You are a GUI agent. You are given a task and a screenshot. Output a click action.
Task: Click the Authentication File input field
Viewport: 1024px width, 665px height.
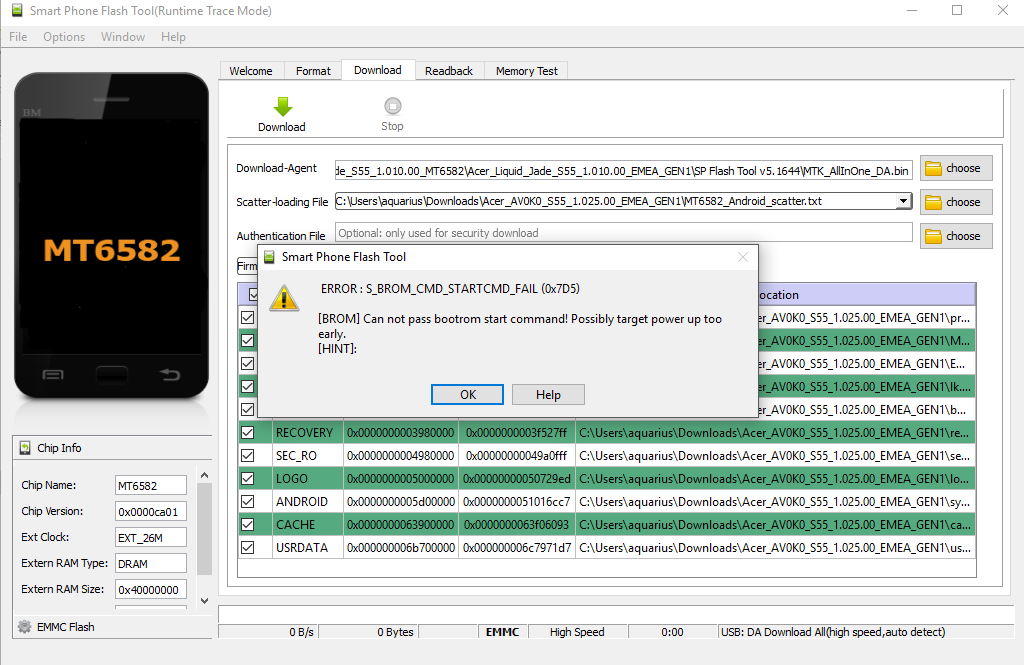coord(624,233)
